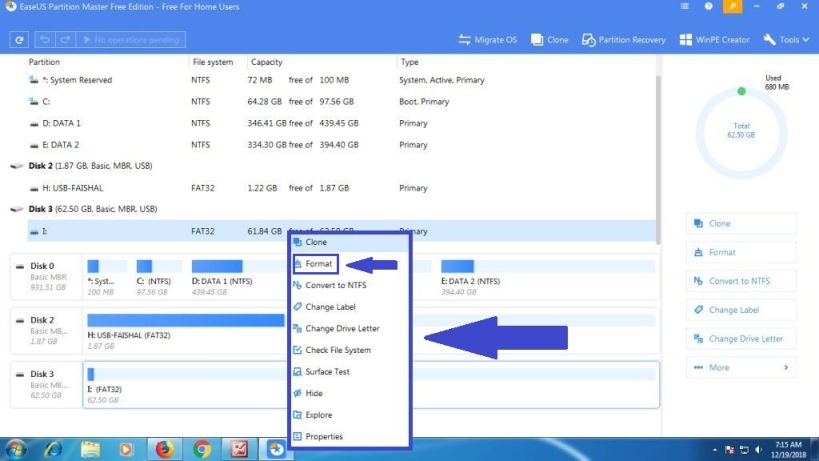Click Type column header

point(410,62)
